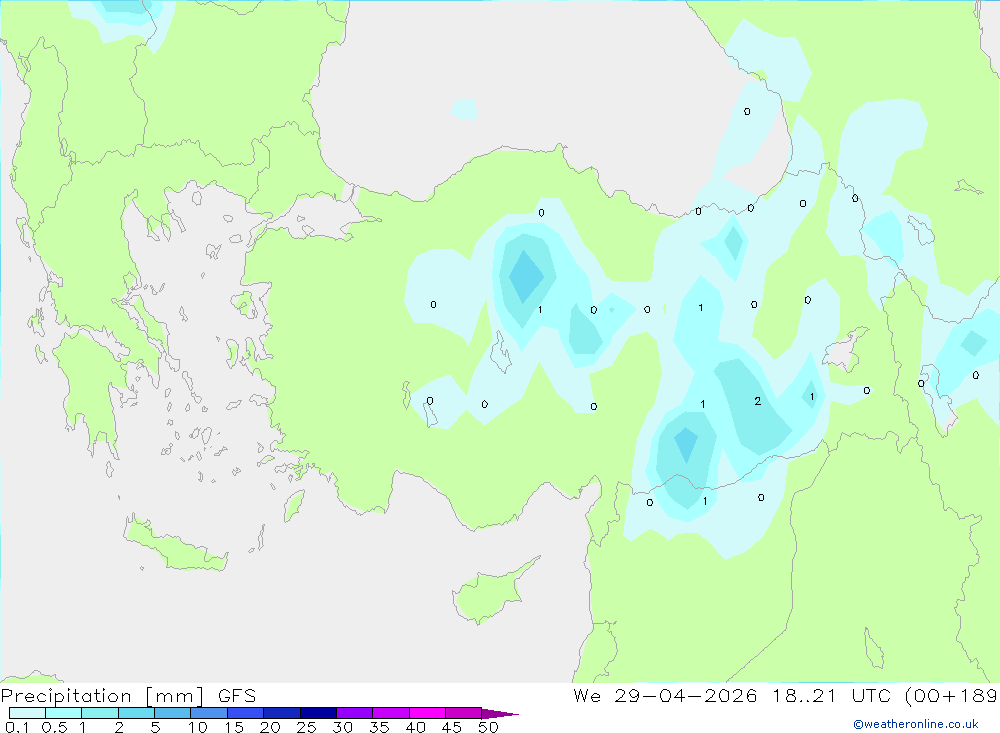Click the '0.5' legend scale label
Viewport: 1000px width, 733px height.
[54, 727]
